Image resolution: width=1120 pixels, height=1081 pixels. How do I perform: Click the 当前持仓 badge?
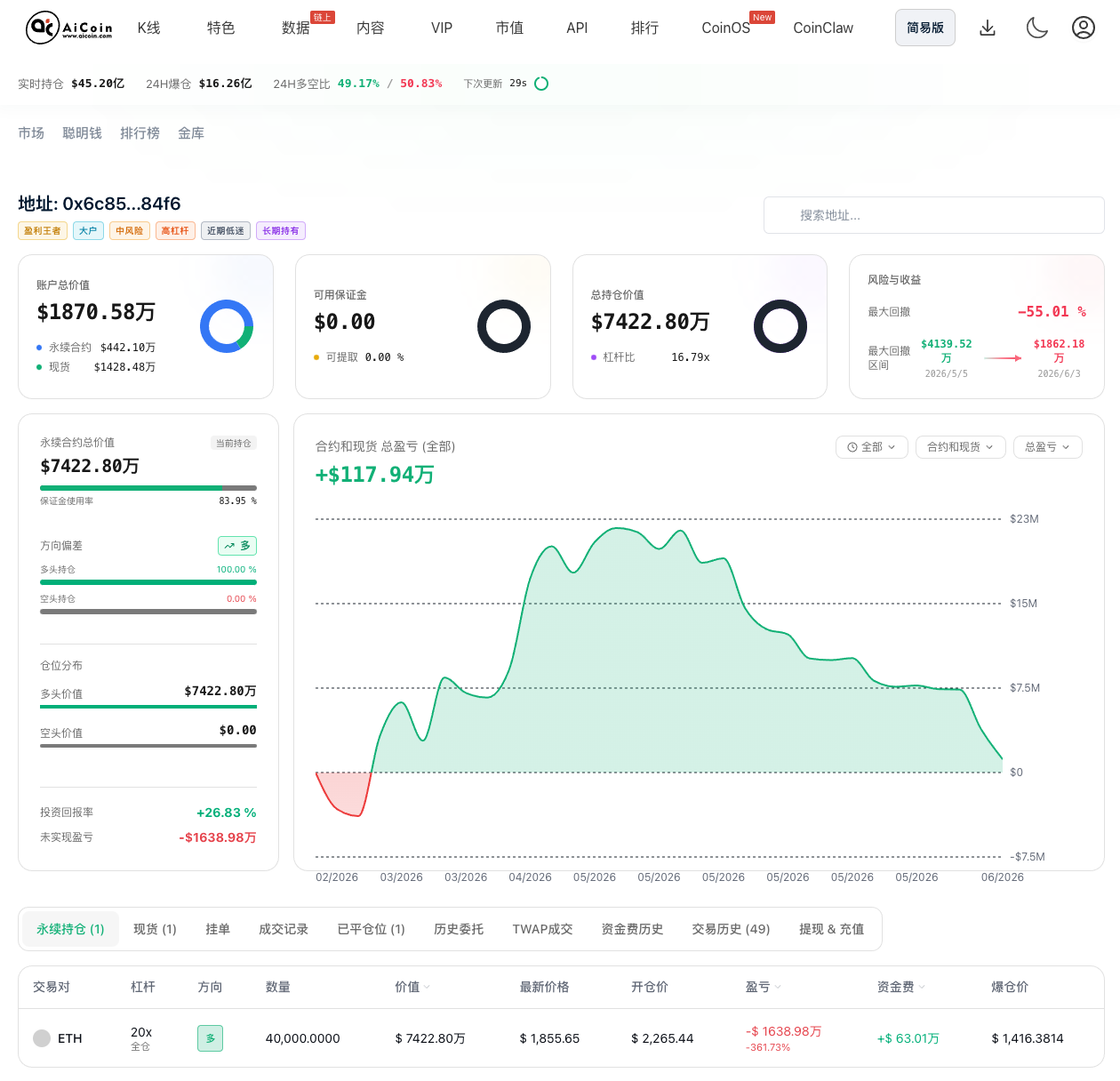[x=234, y=443]
